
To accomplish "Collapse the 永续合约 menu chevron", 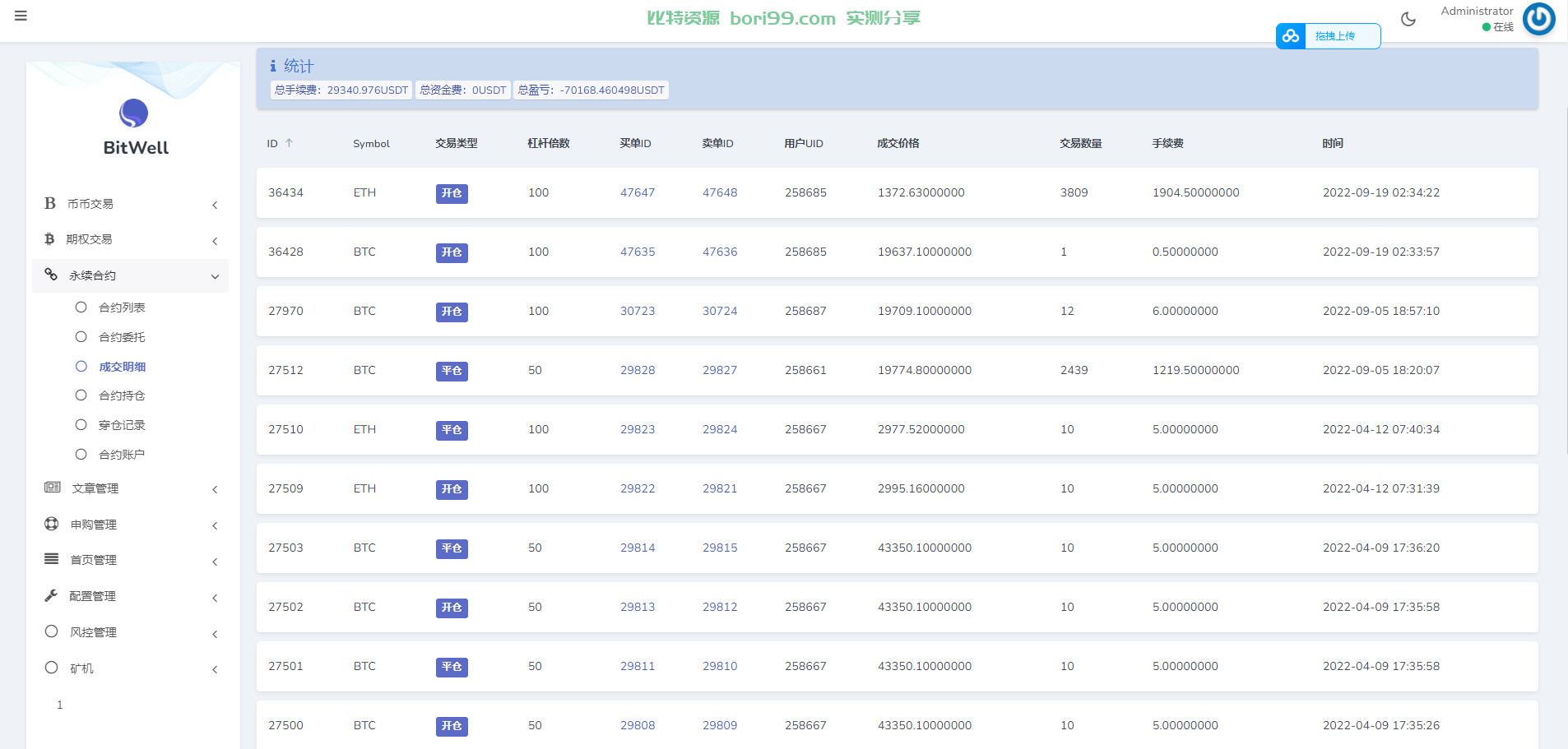I will click(x=215, y=277).
